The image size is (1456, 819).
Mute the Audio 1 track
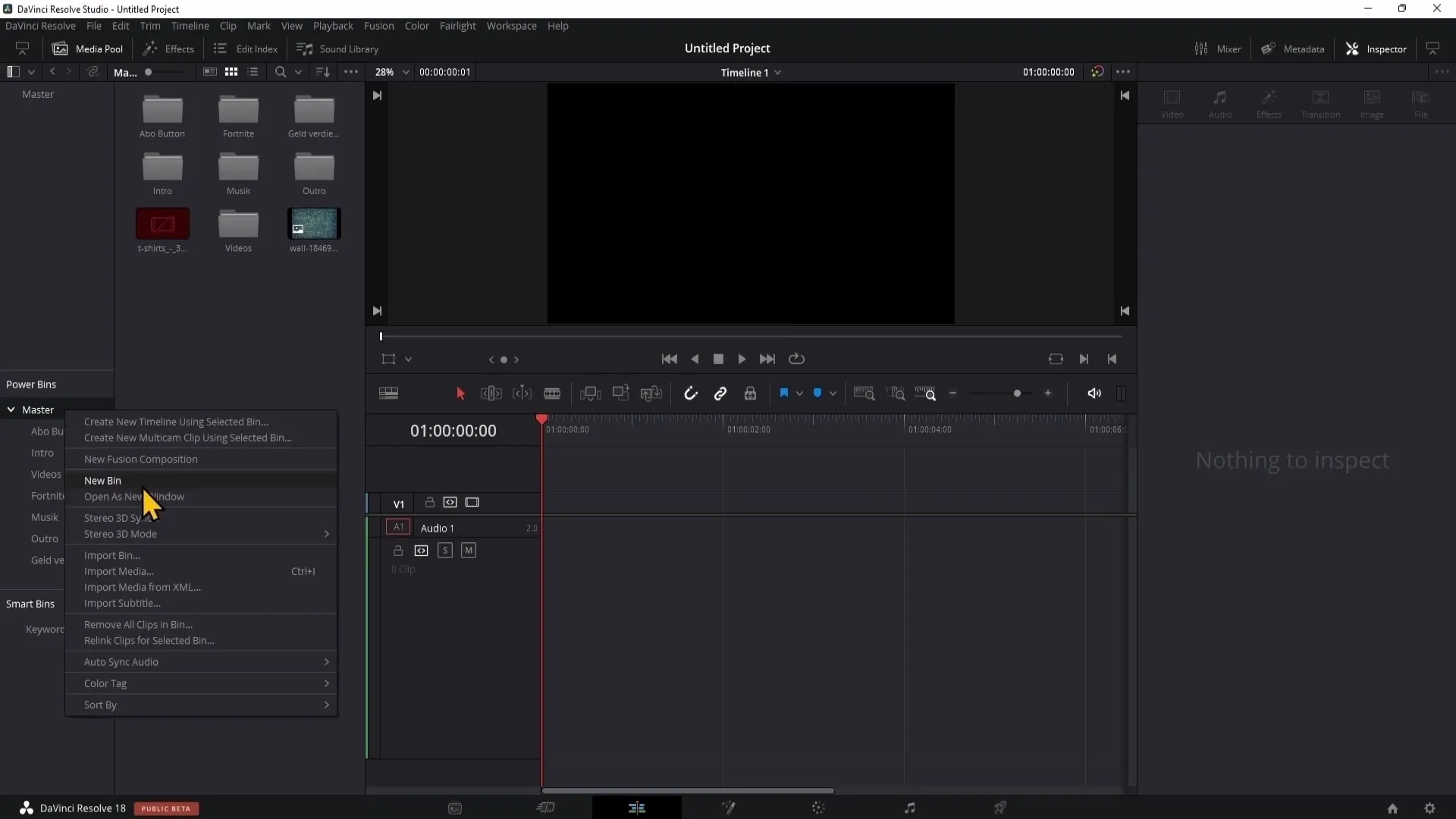[x=469, y=551]
